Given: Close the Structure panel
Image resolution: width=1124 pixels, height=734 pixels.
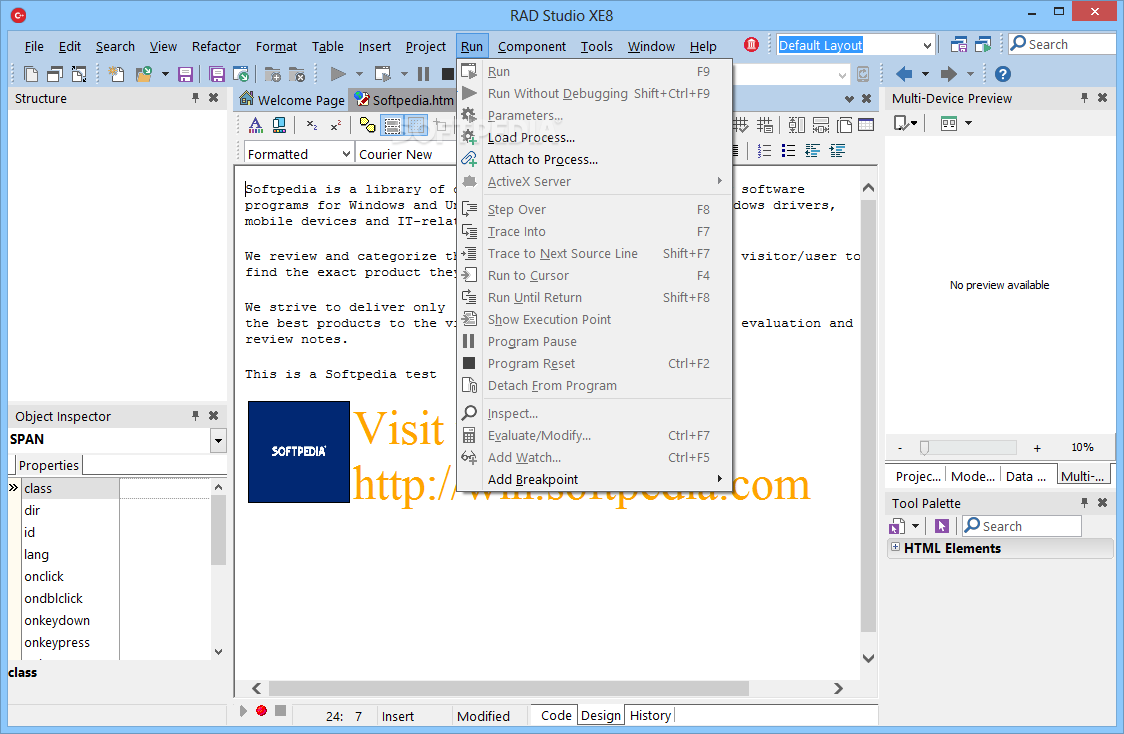Looking at the screenshot, I should point(214,97).
